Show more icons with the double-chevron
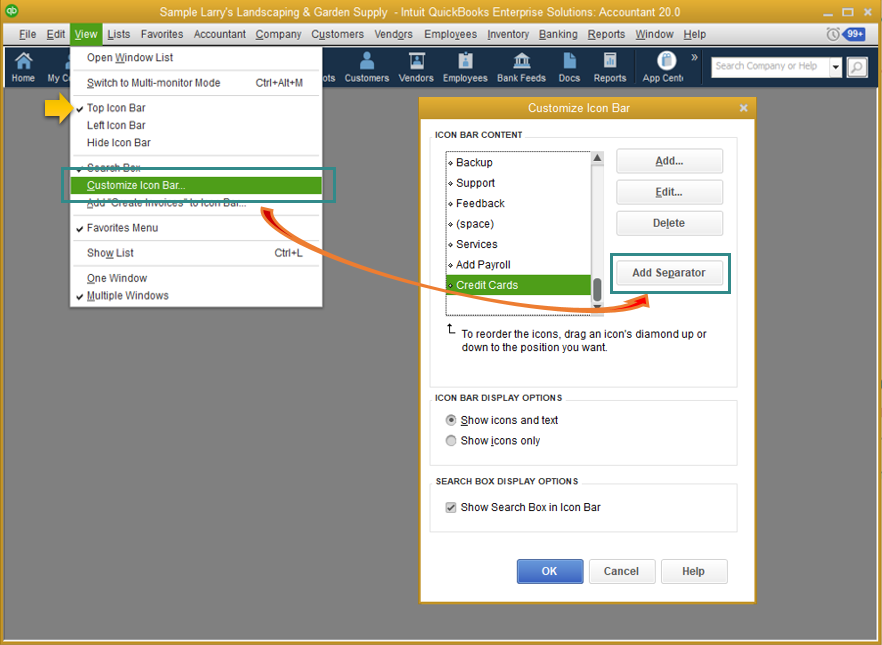Viewport: 882px width, 645px height. coord(694,57)
